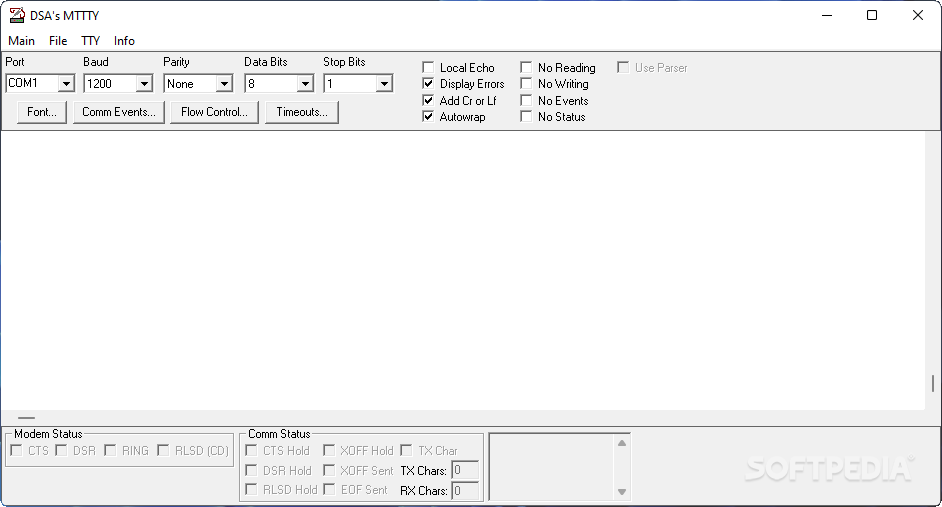The image size is (942, 507).
Task: Uncheck the Add Cr or Lf checkbox
Action: point(428,100)
